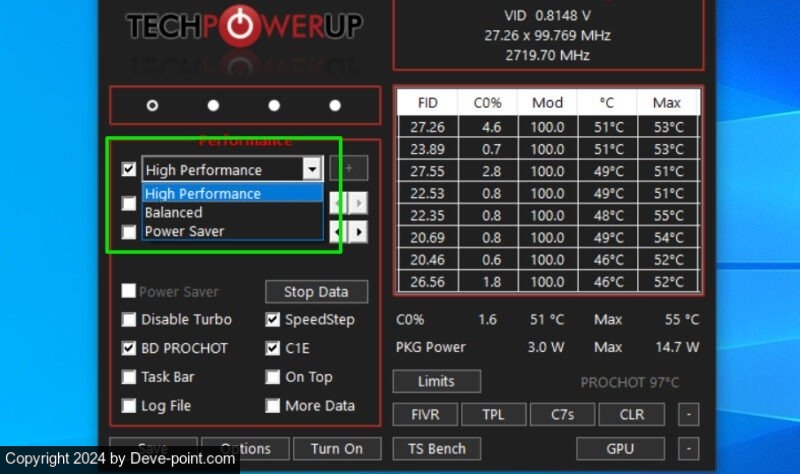Click the FID column header in table
The height and width of the screenshot is (474, 800).
click(427, 103)
